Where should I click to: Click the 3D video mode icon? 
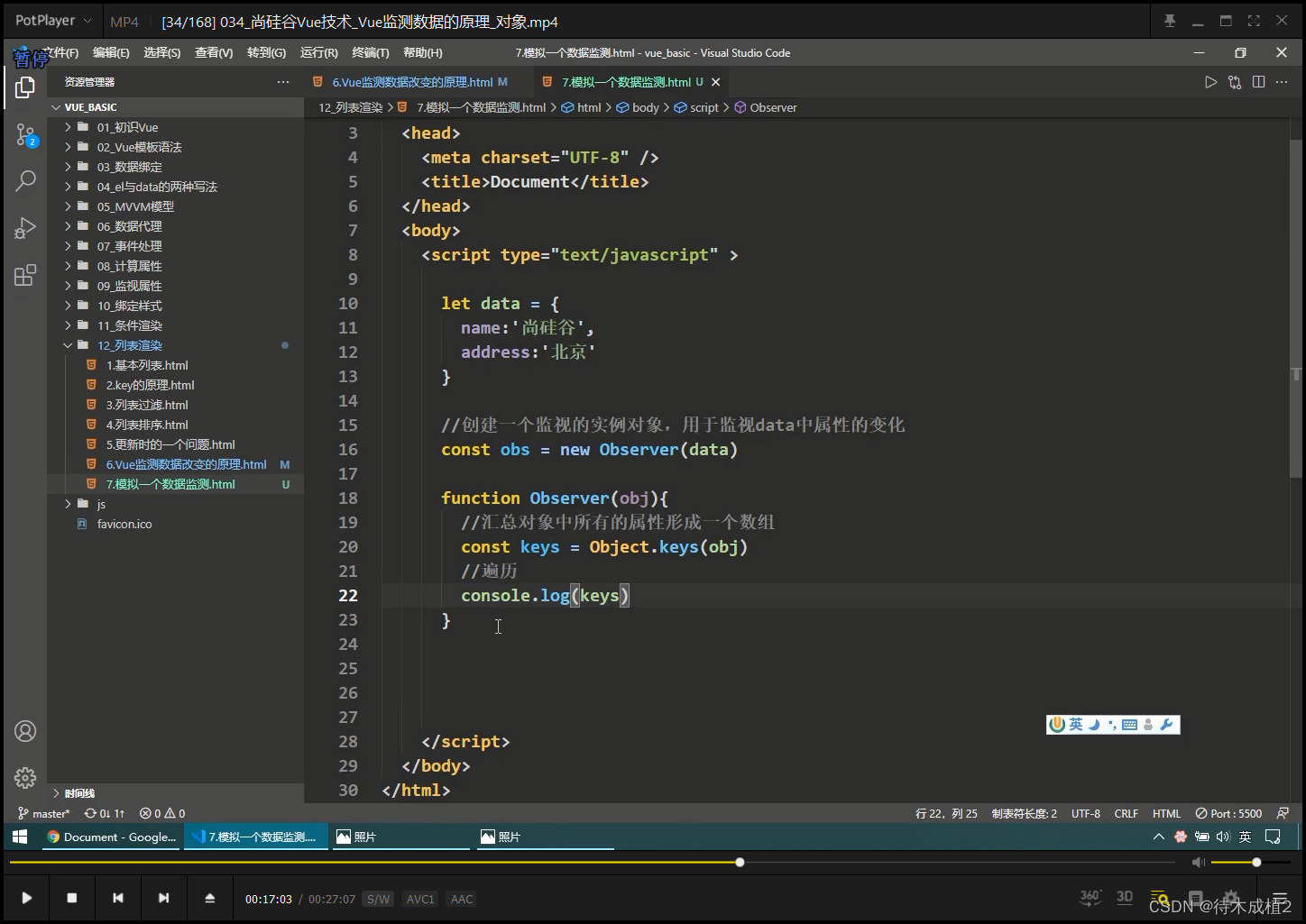[1125, 897]
